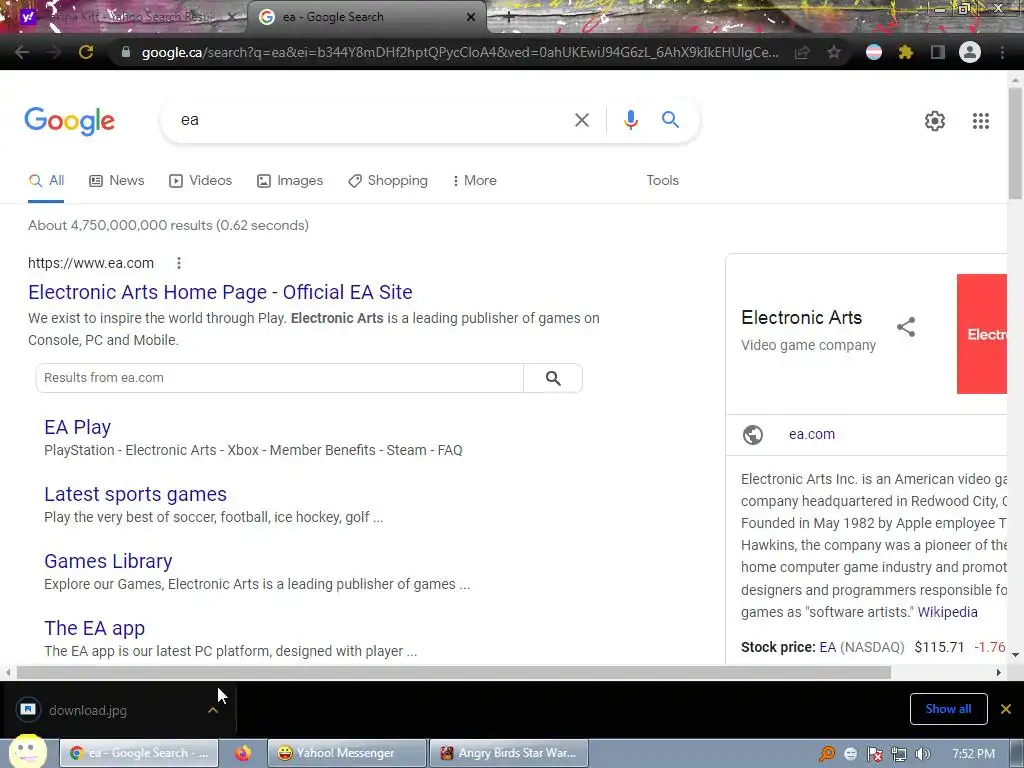1024x768 pixels.
Task: Click the globe icon beside ea.com
Action: coord(752,434)
